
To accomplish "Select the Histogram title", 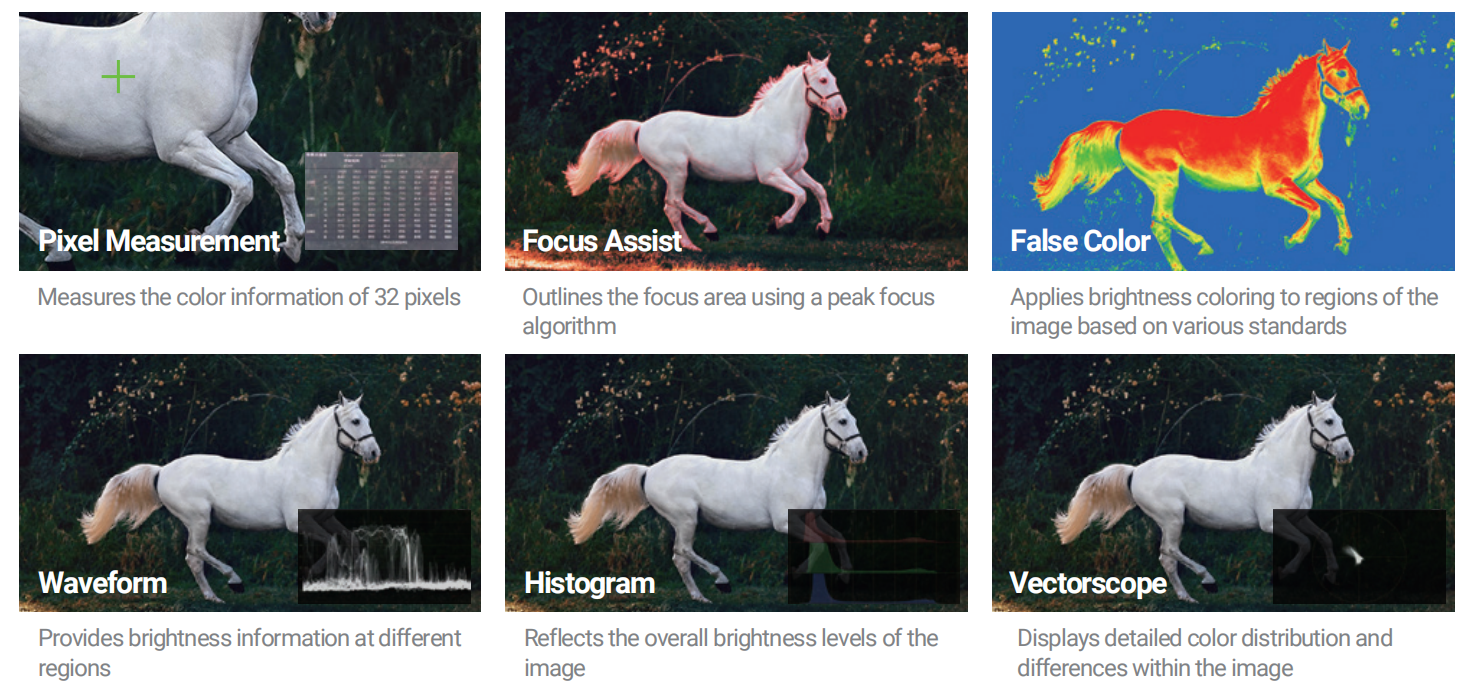I will tap(590, 583).
